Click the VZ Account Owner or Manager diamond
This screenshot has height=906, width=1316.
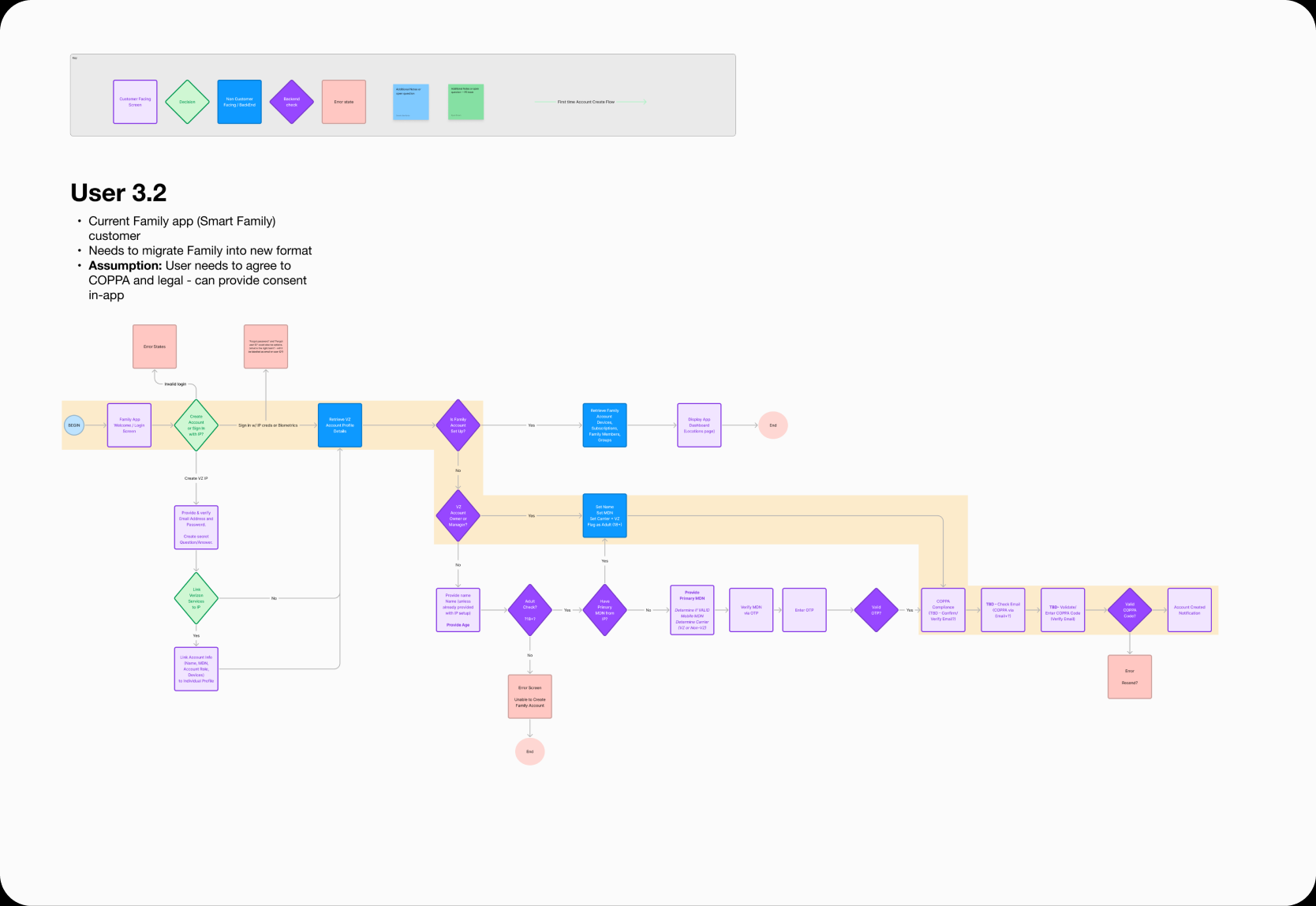coord(458,516)
